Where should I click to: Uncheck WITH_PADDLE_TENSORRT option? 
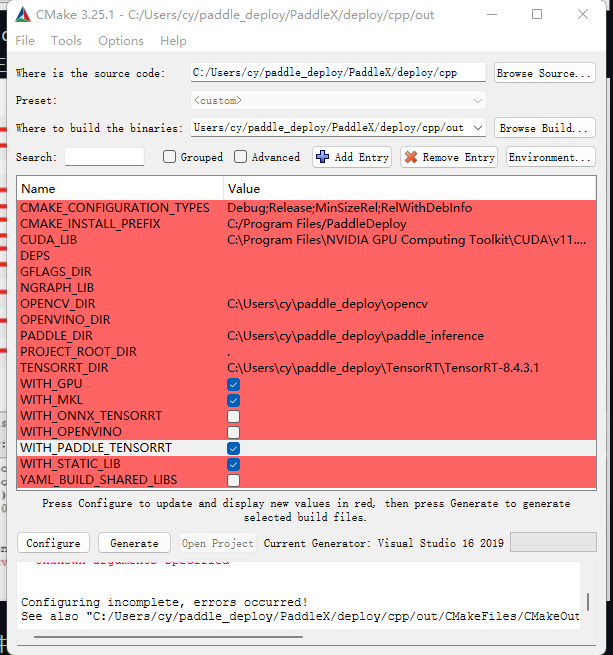[234, 448]
